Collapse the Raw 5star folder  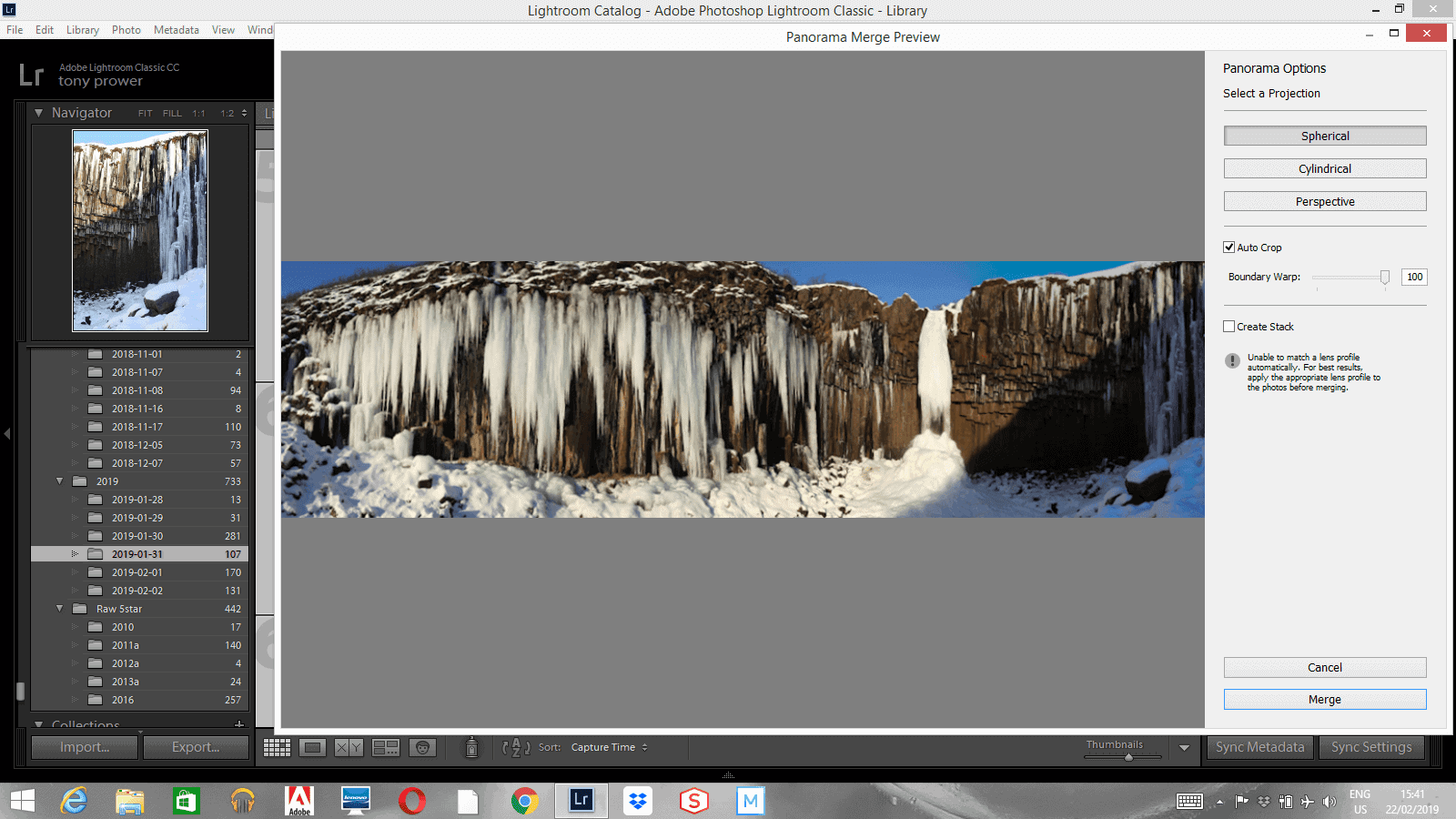(60, 609)
